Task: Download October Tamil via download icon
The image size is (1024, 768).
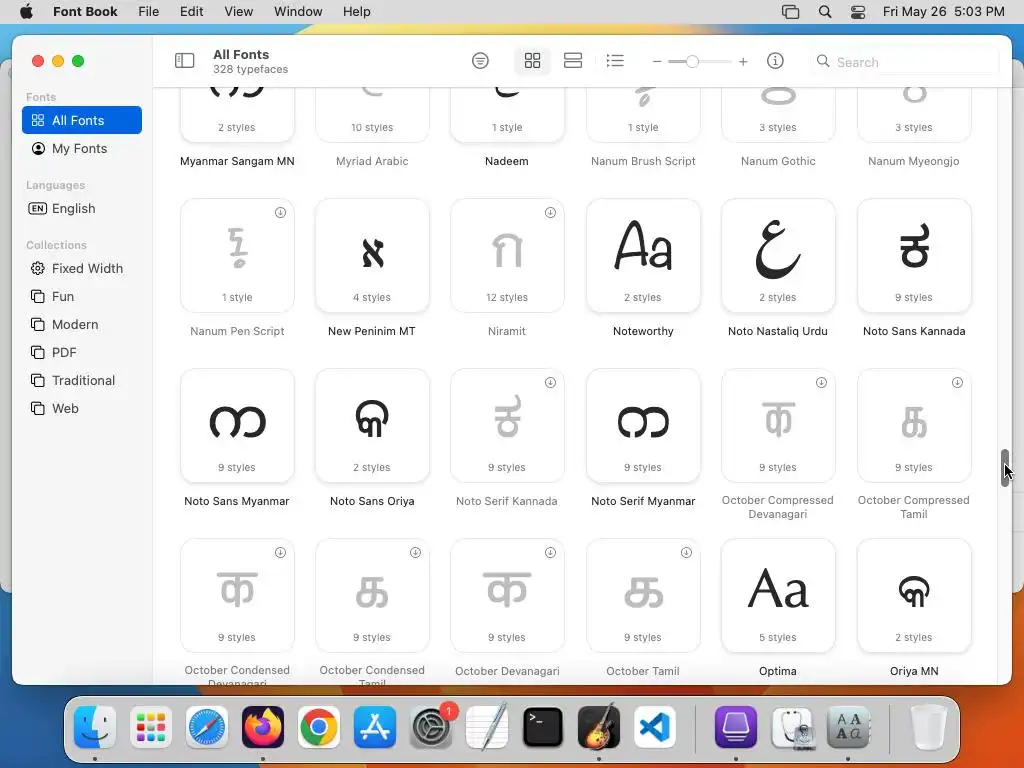Action: tap(686, 552)
